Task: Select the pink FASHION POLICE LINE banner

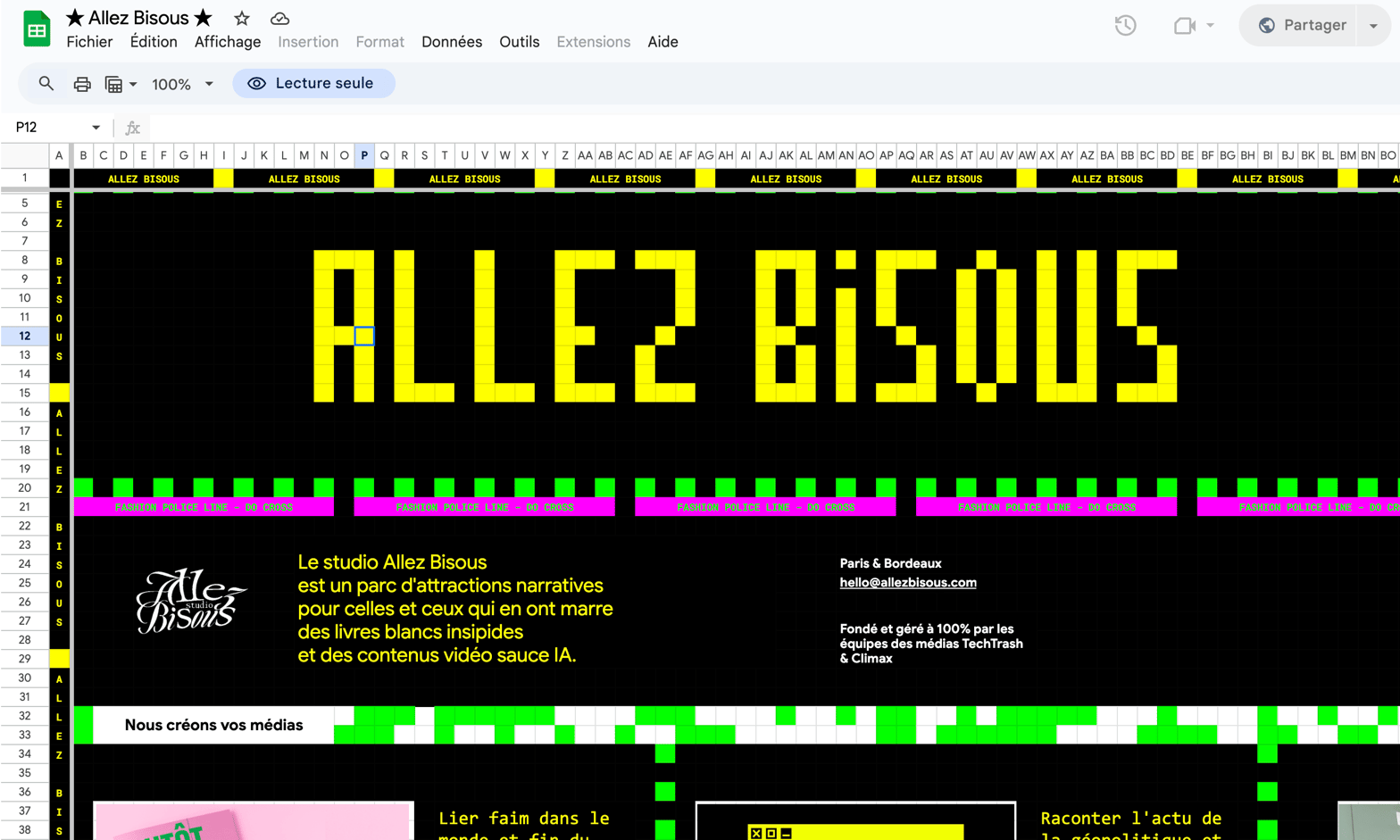Action: pyautogui.click(x=204, y=507)
